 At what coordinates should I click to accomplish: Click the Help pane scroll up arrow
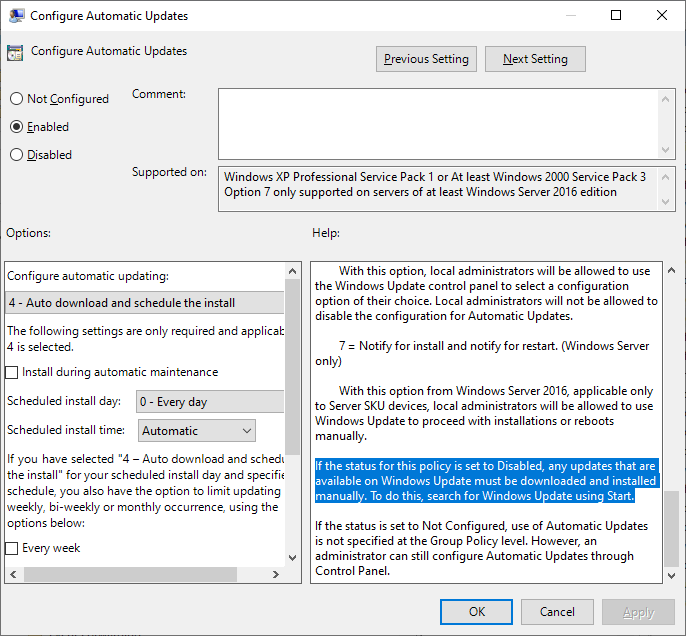[672, 271]
